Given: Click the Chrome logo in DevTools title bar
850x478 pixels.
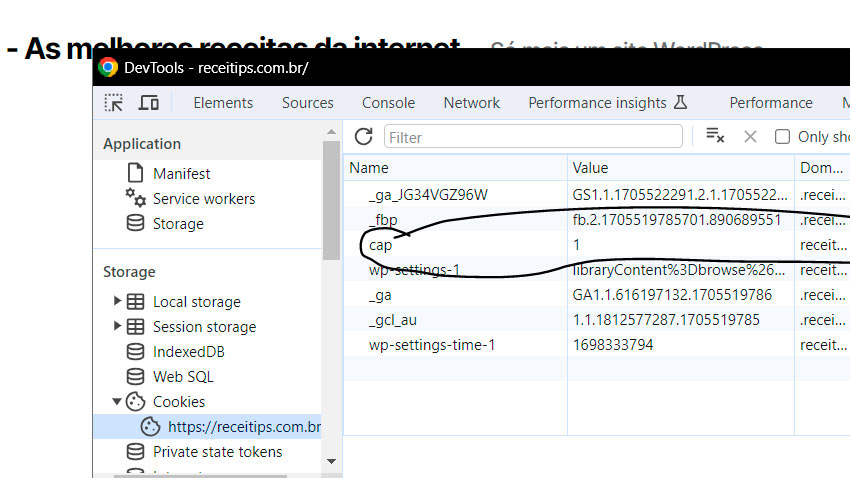Looking at the screenshot, I should pos(108,67).
